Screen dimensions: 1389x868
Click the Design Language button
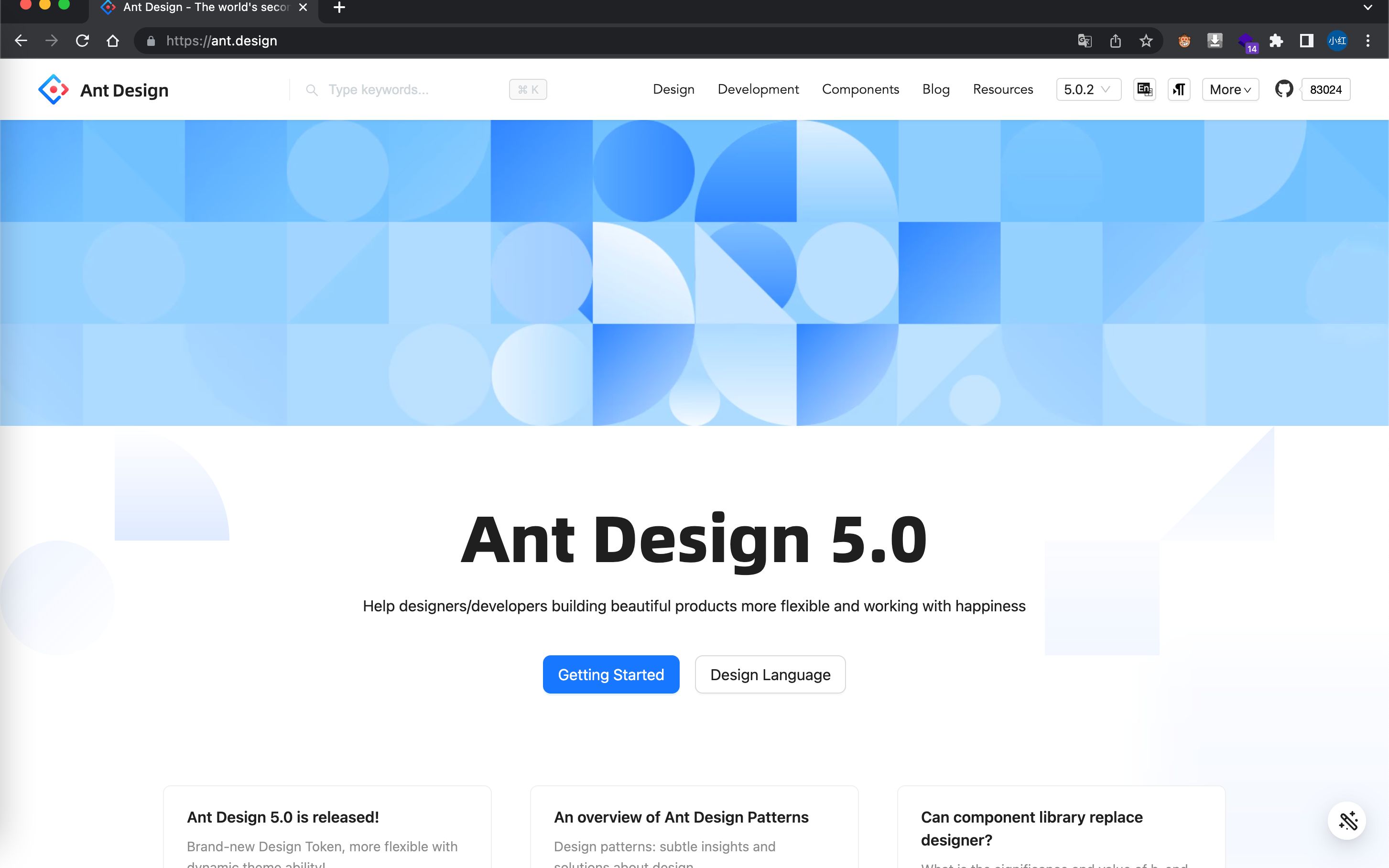[770, 674]
